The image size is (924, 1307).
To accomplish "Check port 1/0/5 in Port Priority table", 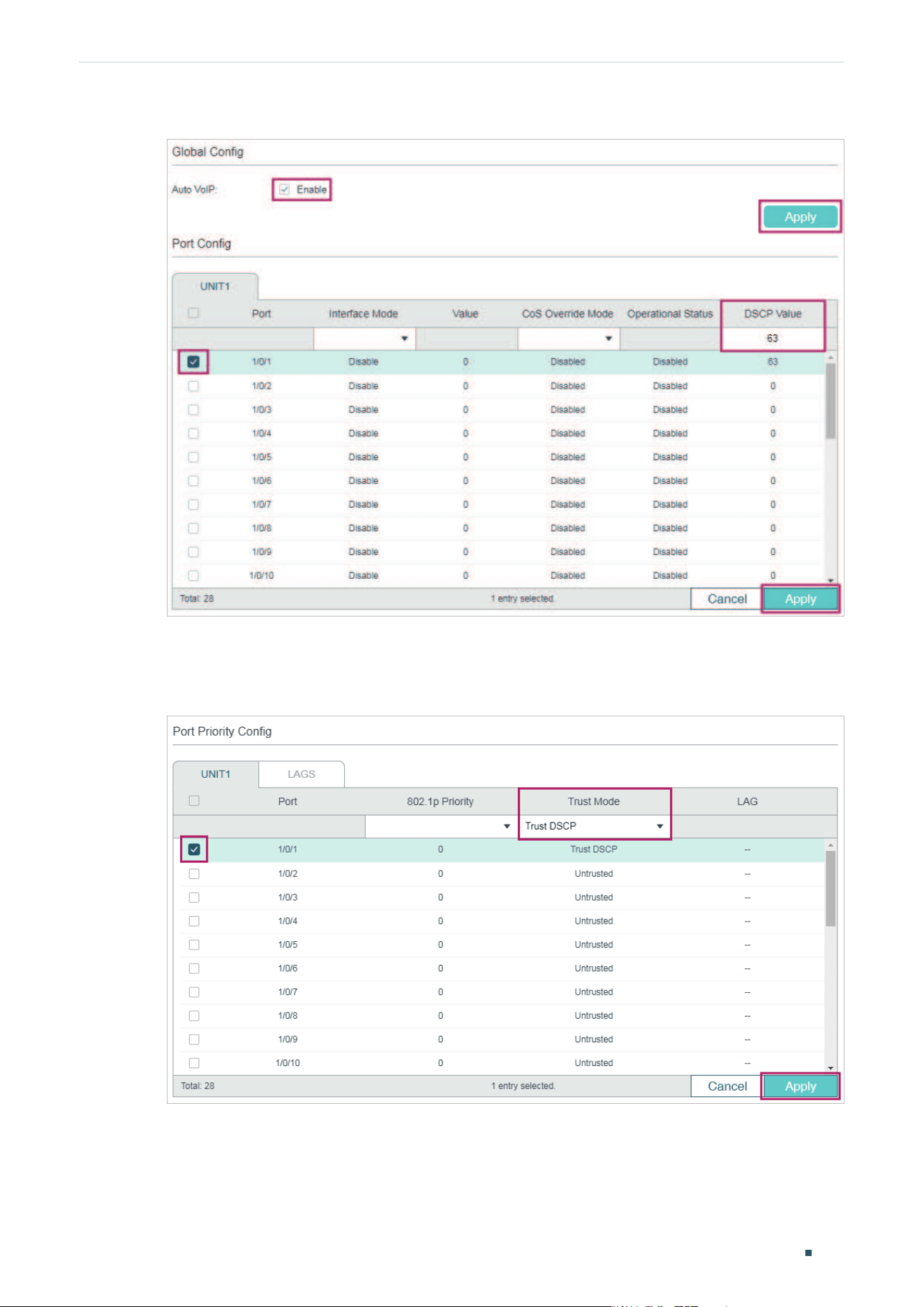I will click(x=194, y=945).
